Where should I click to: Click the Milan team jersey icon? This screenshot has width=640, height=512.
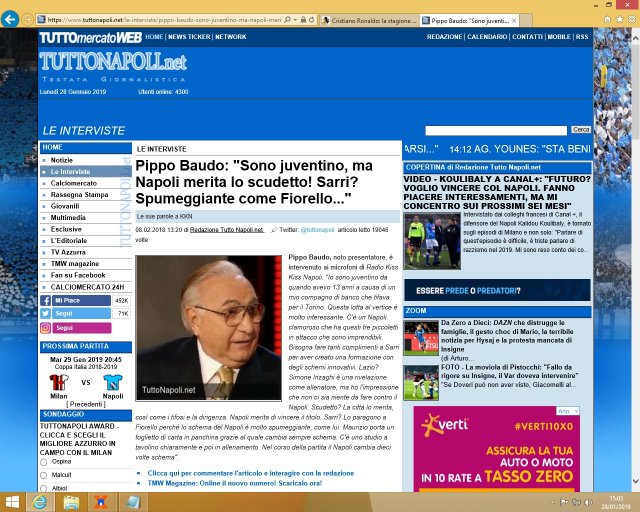[55, 381]
